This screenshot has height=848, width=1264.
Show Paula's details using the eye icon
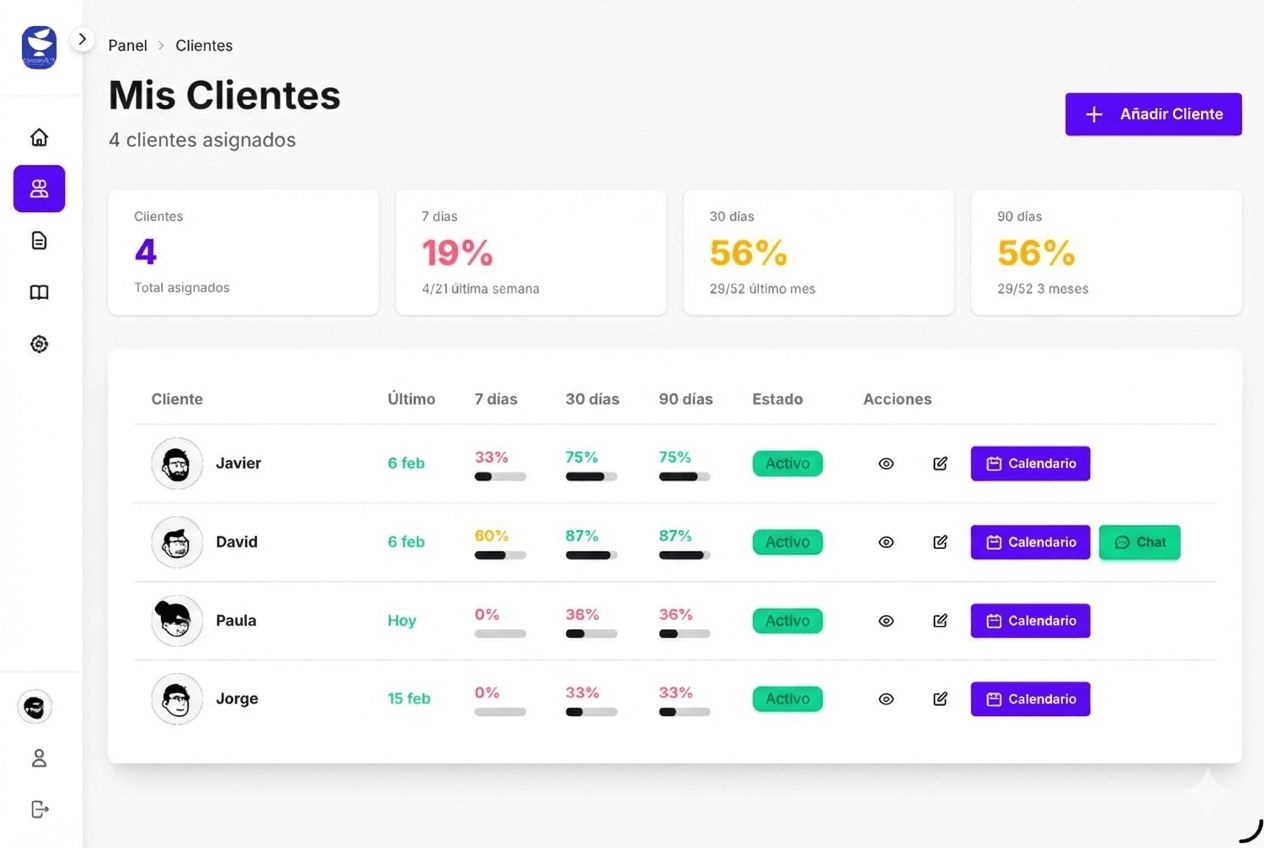point(886,620)
